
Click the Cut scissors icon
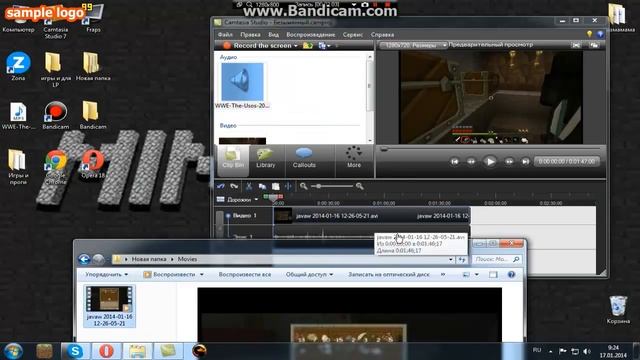click(x=249, y=187)
